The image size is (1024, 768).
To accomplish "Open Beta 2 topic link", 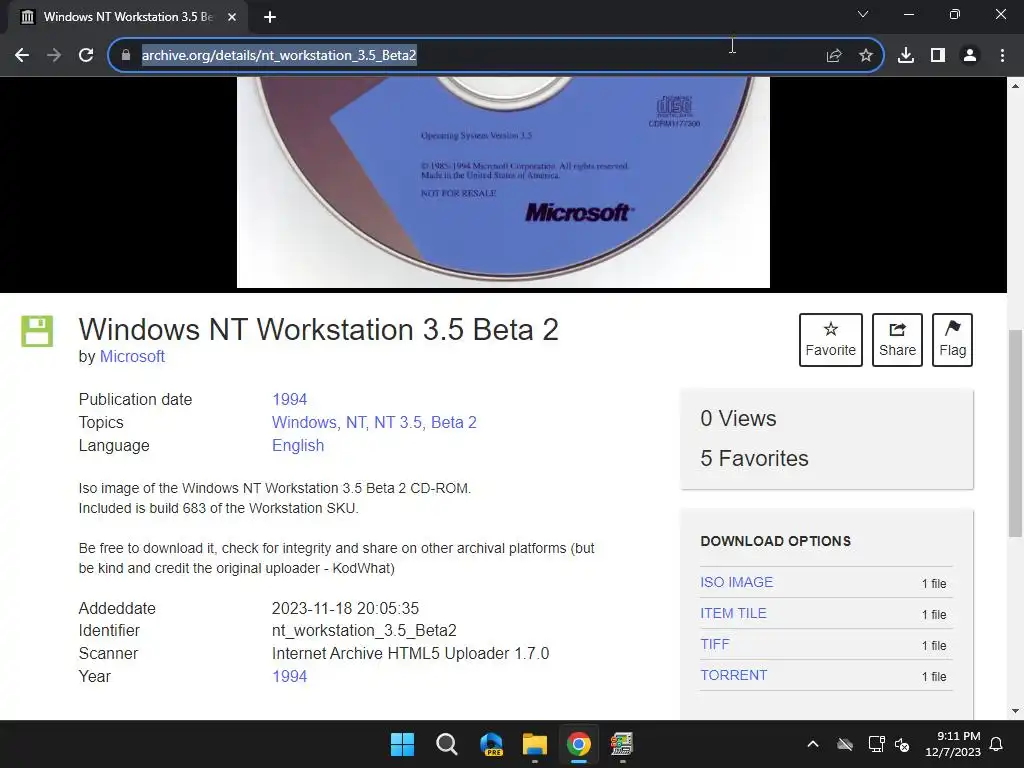I will pyautogui.click(x=454, y=423).
